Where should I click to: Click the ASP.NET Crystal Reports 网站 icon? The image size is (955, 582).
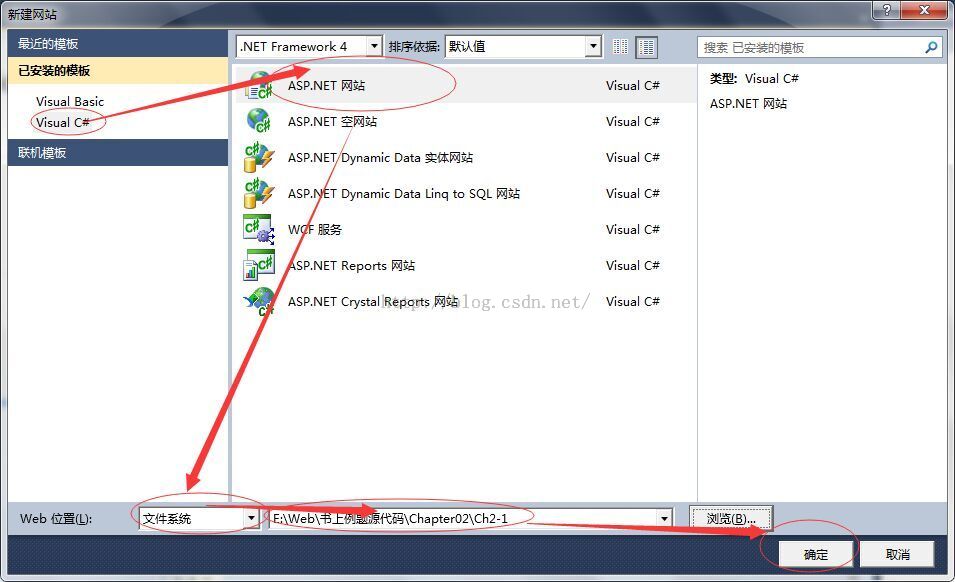tap(259, 301)
